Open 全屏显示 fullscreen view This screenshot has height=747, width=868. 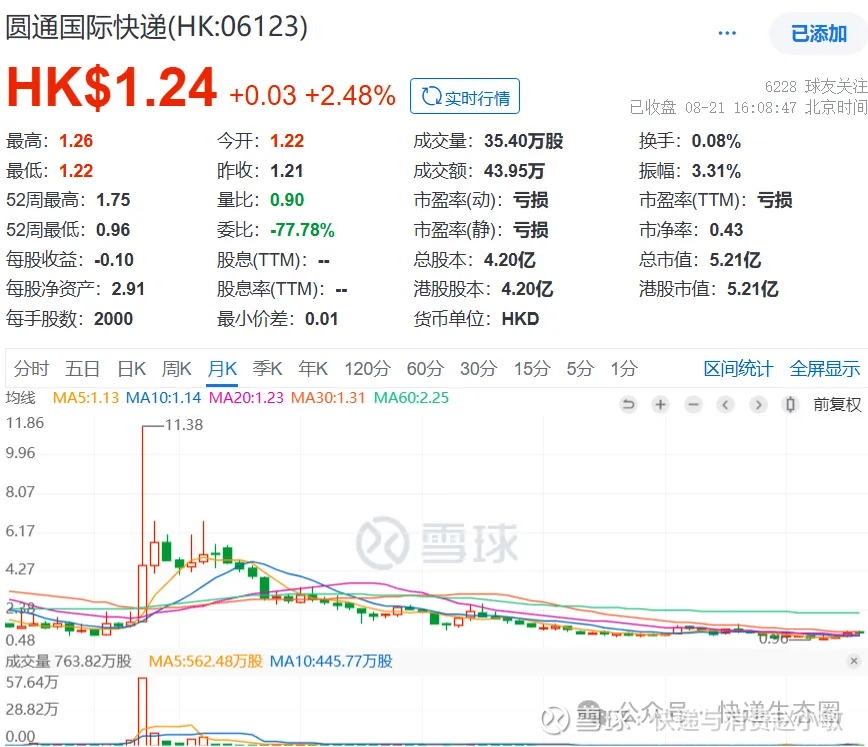[x=824, y=369]
